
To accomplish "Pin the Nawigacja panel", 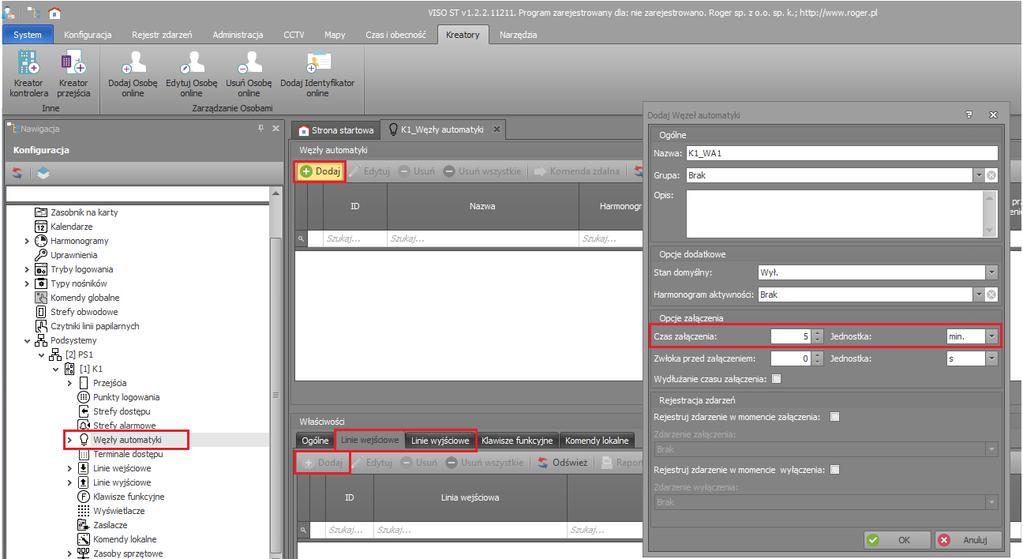I will 260,128.
